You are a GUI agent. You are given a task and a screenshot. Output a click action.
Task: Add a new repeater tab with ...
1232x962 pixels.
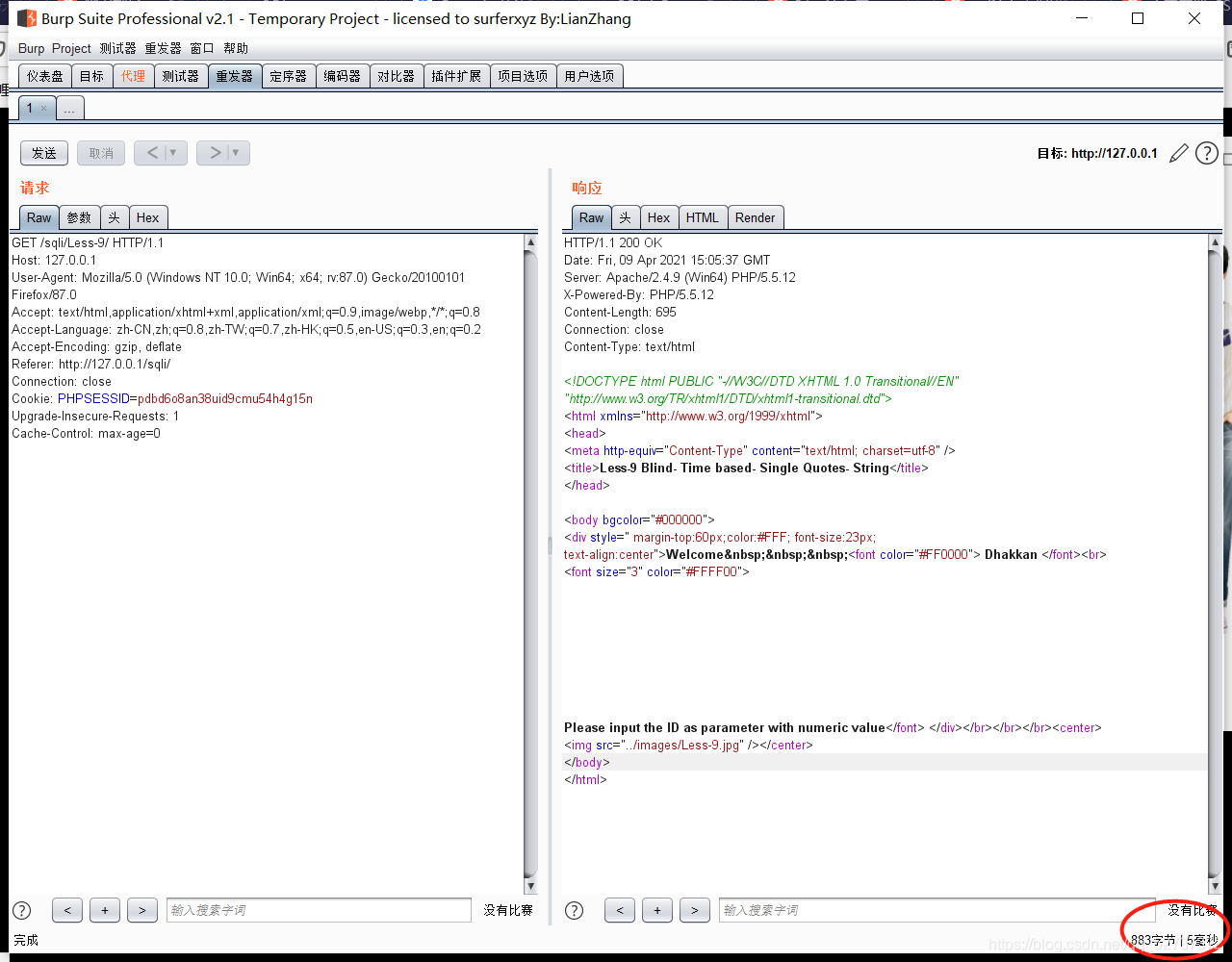click(70, 109)
